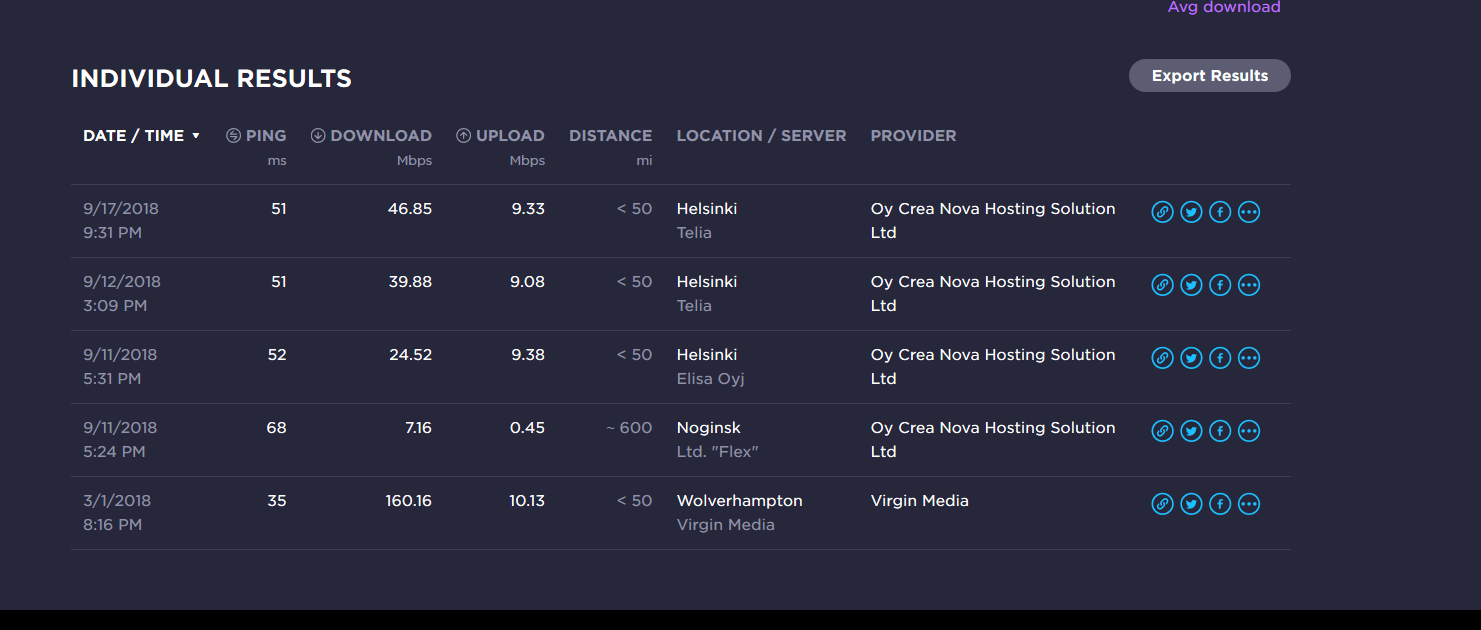Share 9/12/2018 result on Facebook

pyautogui.click(x=1220, y=285)
